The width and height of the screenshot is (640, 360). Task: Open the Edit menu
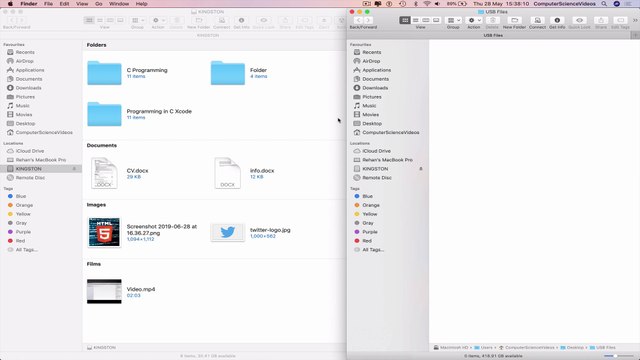click(64, 4)
